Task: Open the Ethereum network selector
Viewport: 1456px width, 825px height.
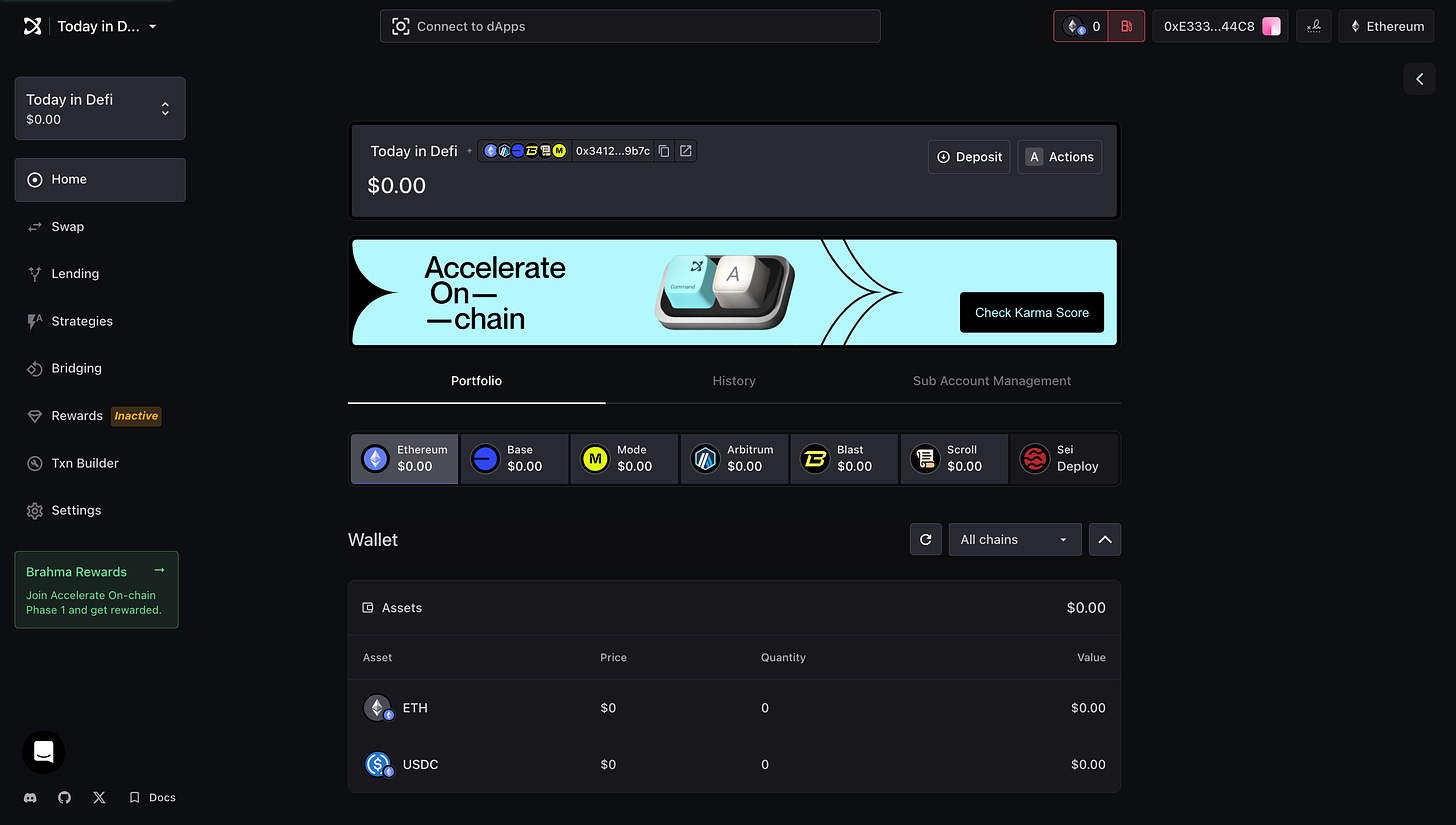Action: [1387, 26]
